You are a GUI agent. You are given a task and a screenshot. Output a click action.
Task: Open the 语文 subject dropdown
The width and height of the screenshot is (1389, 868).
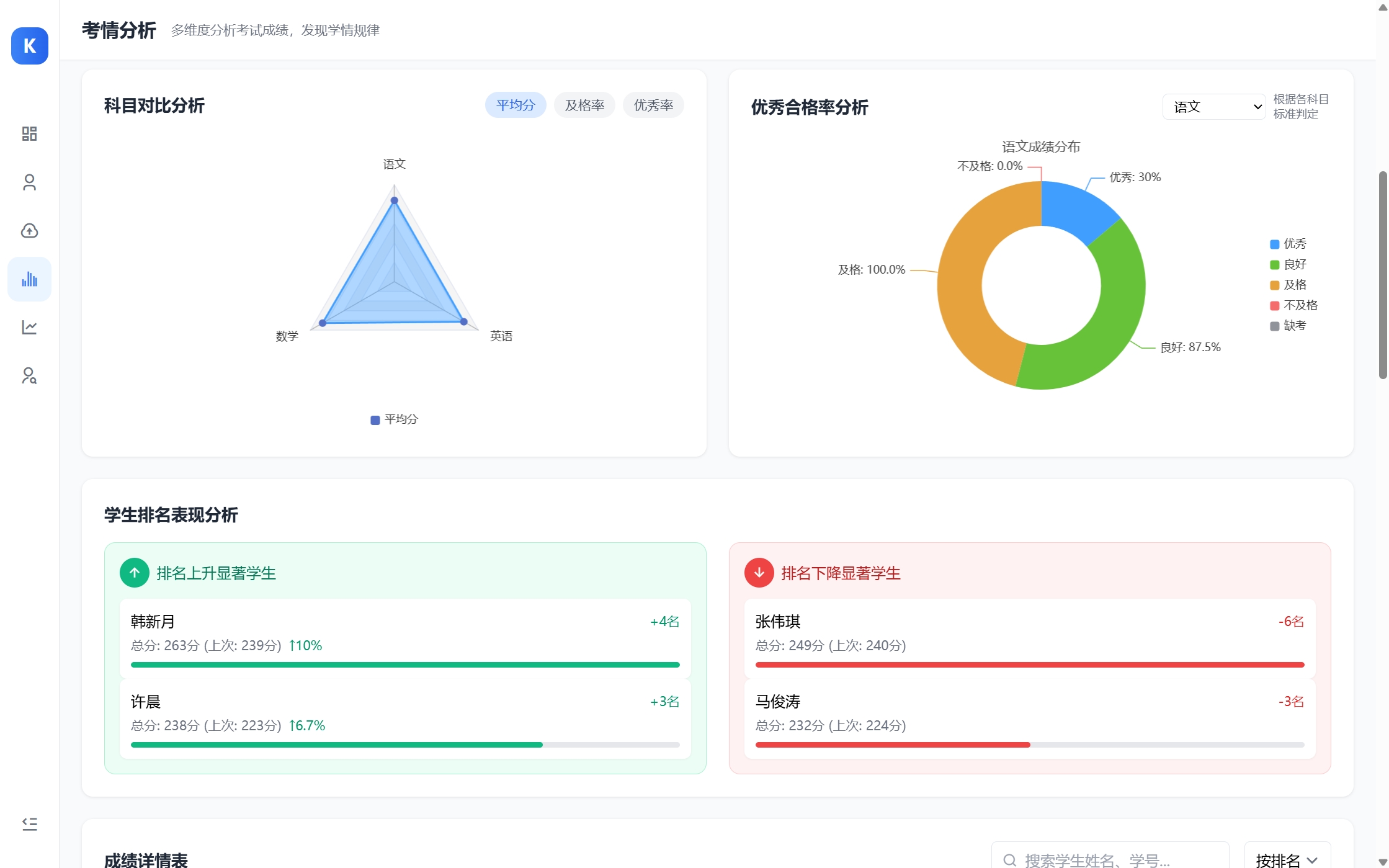point(1213,107)
